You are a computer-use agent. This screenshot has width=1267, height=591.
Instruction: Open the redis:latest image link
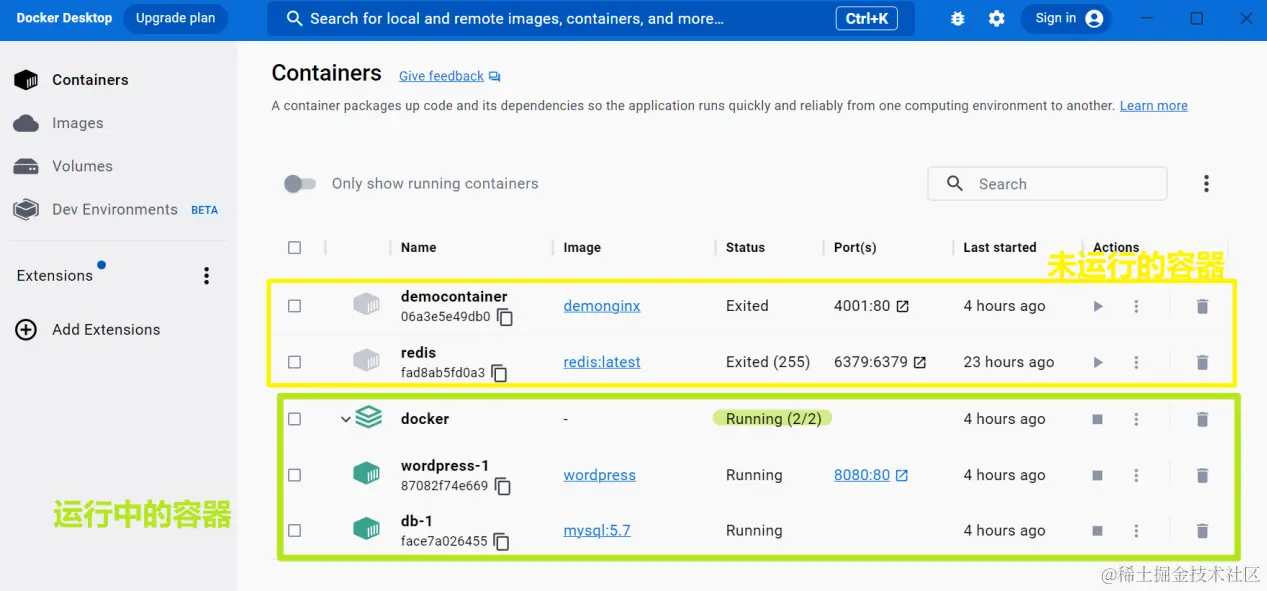(x=602, y=362)
